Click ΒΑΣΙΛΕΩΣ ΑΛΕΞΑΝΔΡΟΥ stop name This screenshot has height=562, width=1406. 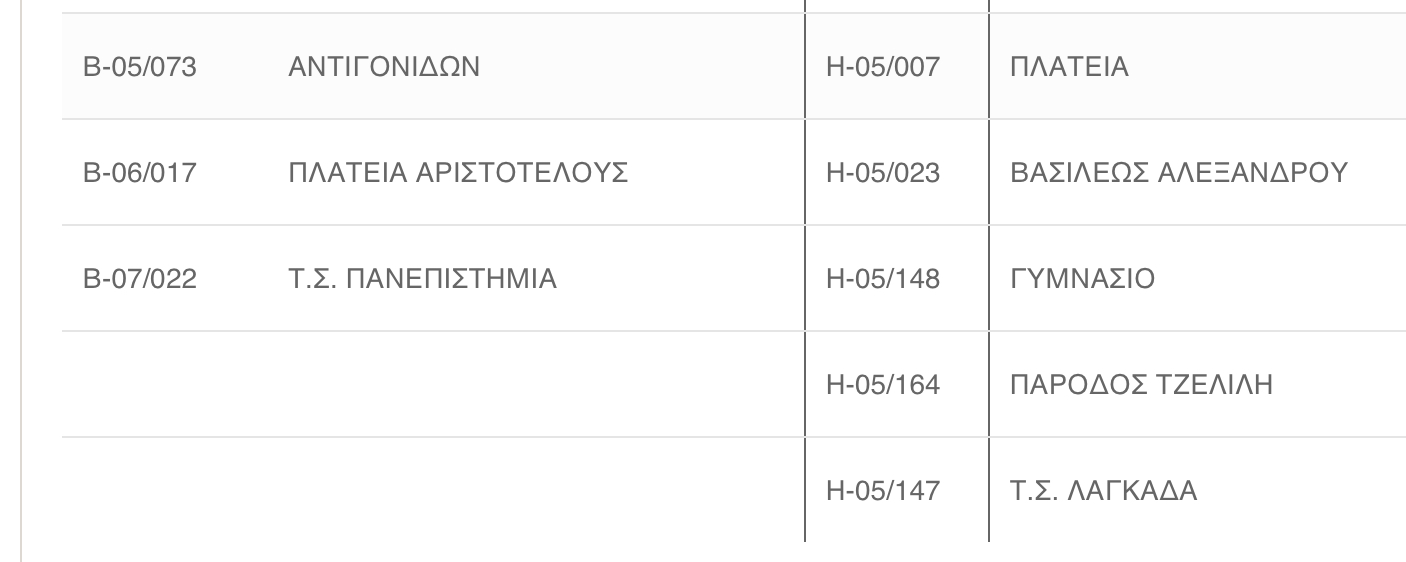pyautogui.click(x=1180, y=173)
